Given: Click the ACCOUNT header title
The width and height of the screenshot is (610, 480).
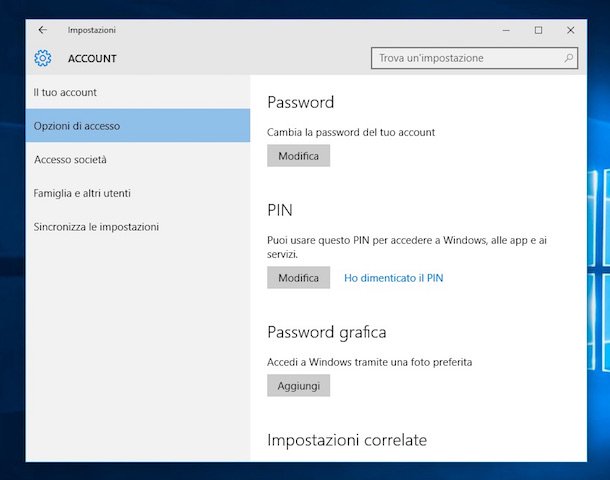Looking at the screenshot, I should 92,58.
